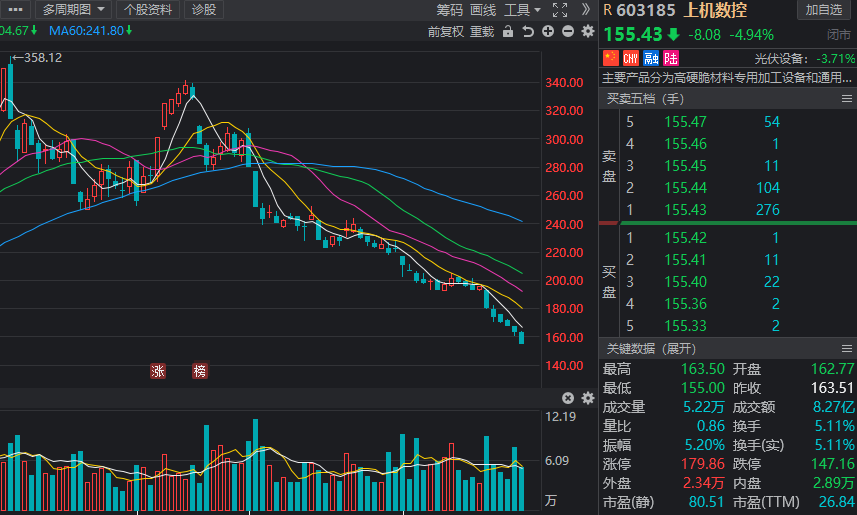The image size is (857, 515).
Task: Open the 关键数据 panel menu
Action: coord(847,349)
